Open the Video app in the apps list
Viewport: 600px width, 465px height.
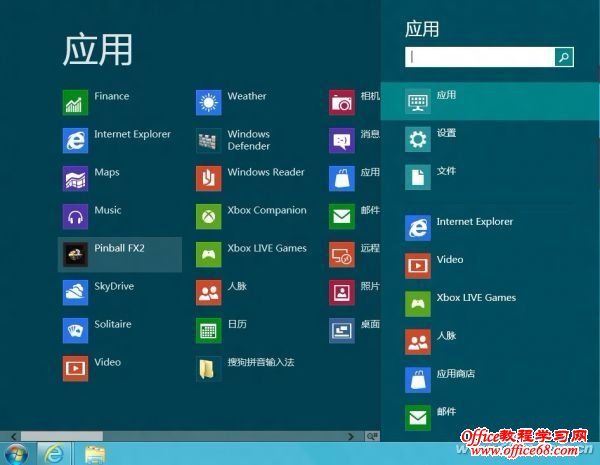75,369
